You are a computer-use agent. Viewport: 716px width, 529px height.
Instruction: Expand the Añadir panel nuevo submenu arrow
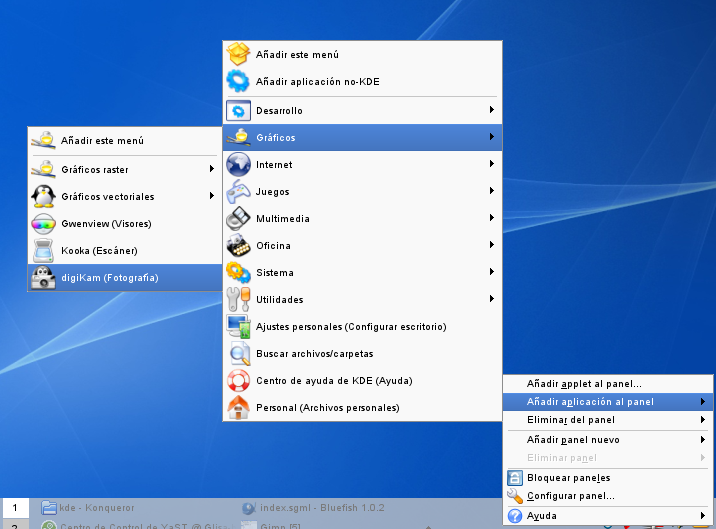[703, 439]
